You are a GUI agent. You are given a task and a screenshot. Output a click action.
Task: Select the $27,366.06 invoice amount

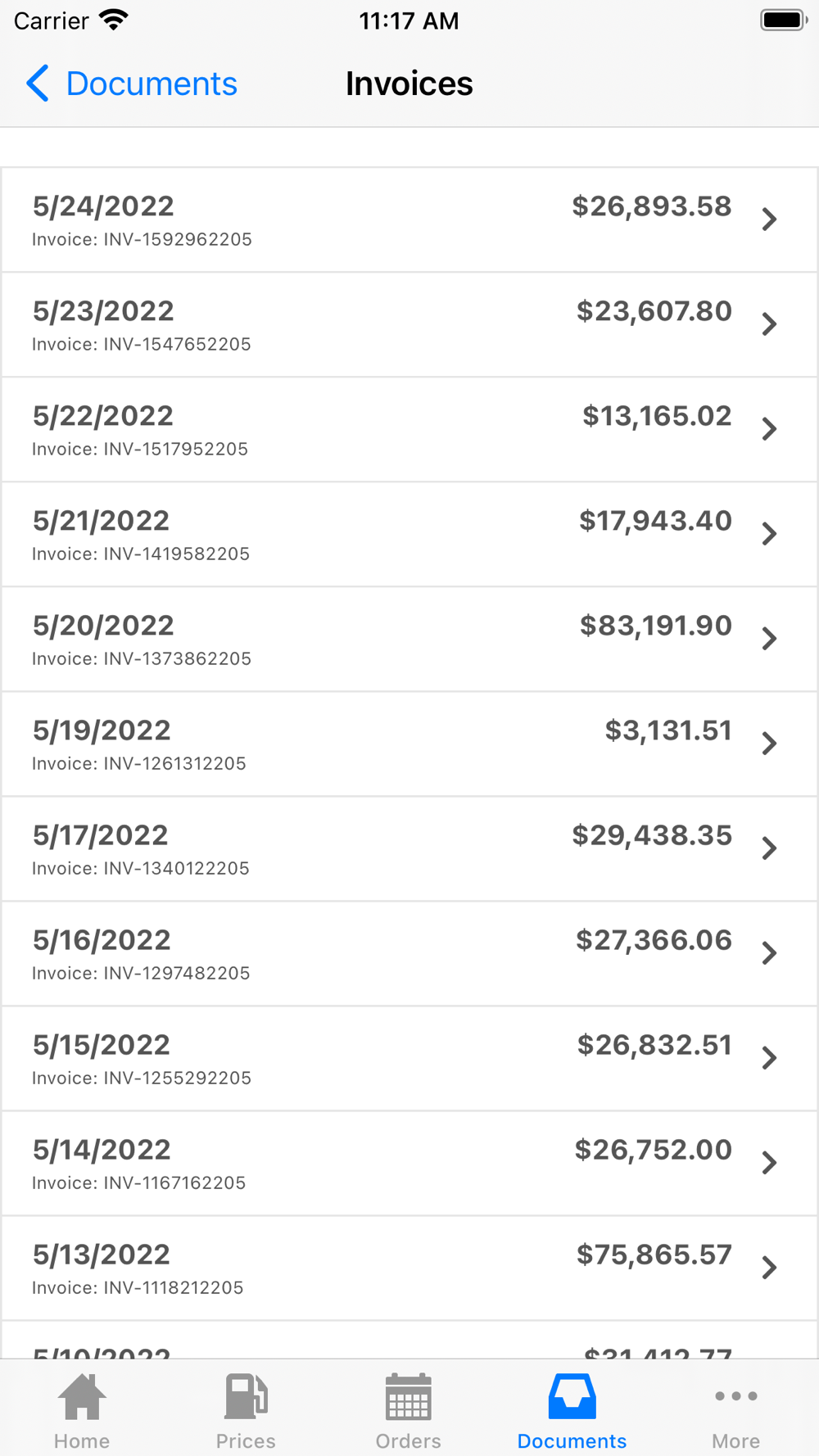point(654,940)
